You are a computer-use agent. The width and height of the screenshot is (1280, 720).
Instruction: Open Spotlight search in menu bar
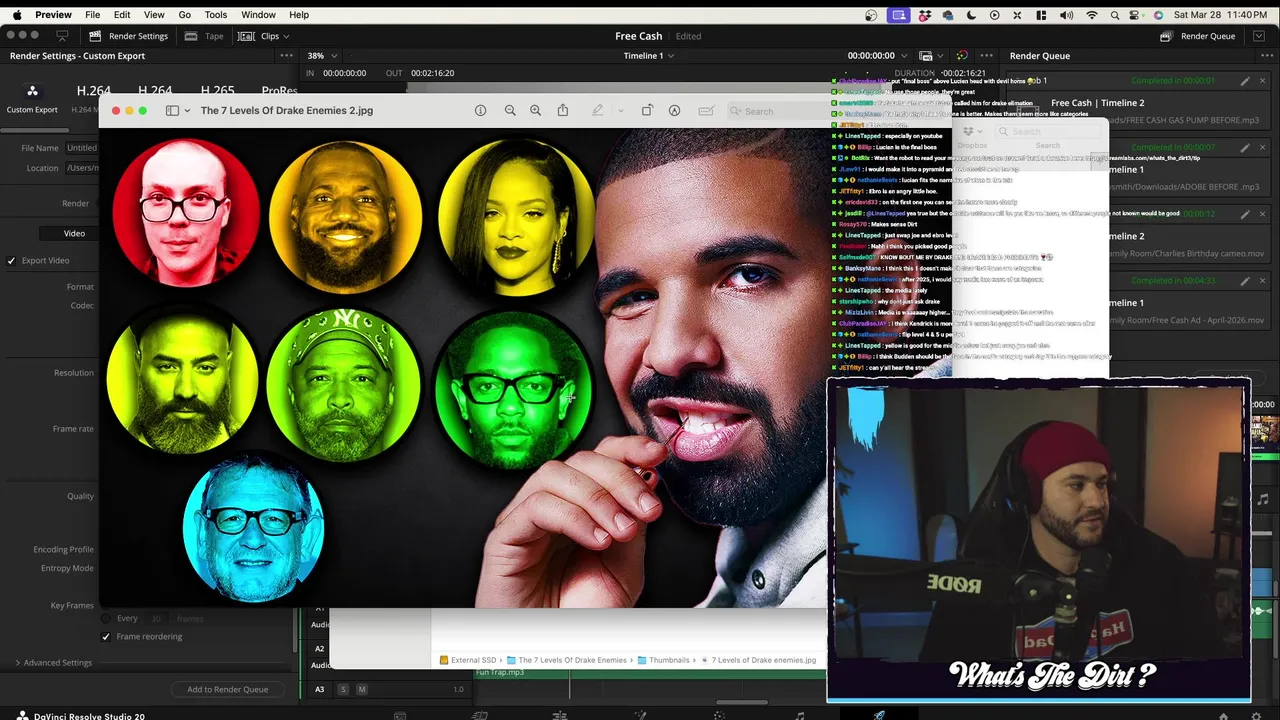(x=1115, y=15)
